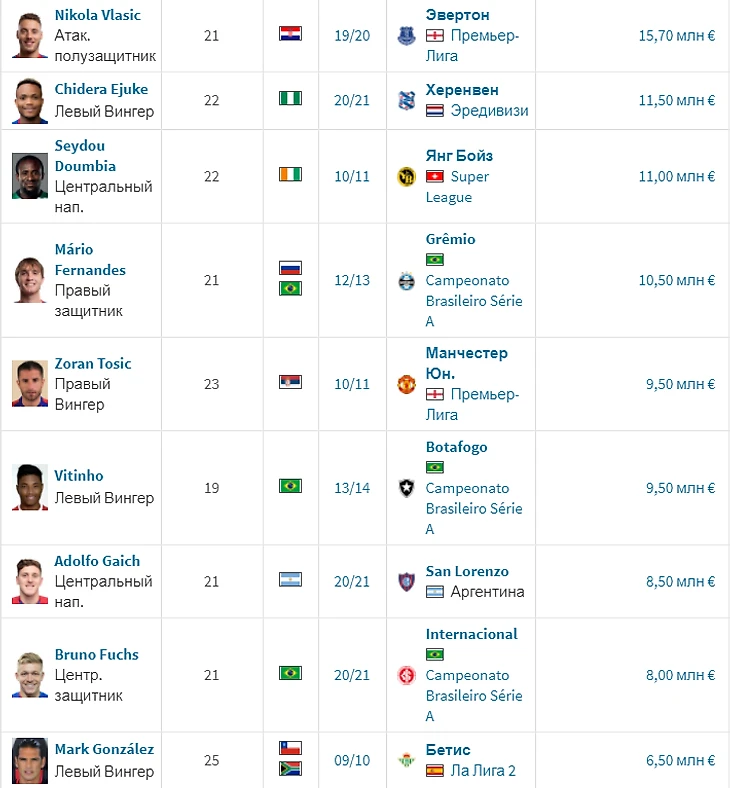Open Zoran Tosic's 9,50 млн € transfer fee
Image resolution: width=730 pixels, height=788 pixels.
[677, 384]
